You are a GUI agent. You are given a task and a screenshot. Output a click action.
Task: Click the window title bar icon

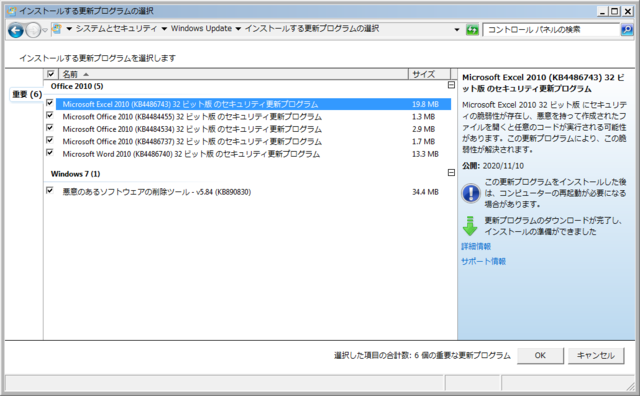tap(12, 11)
